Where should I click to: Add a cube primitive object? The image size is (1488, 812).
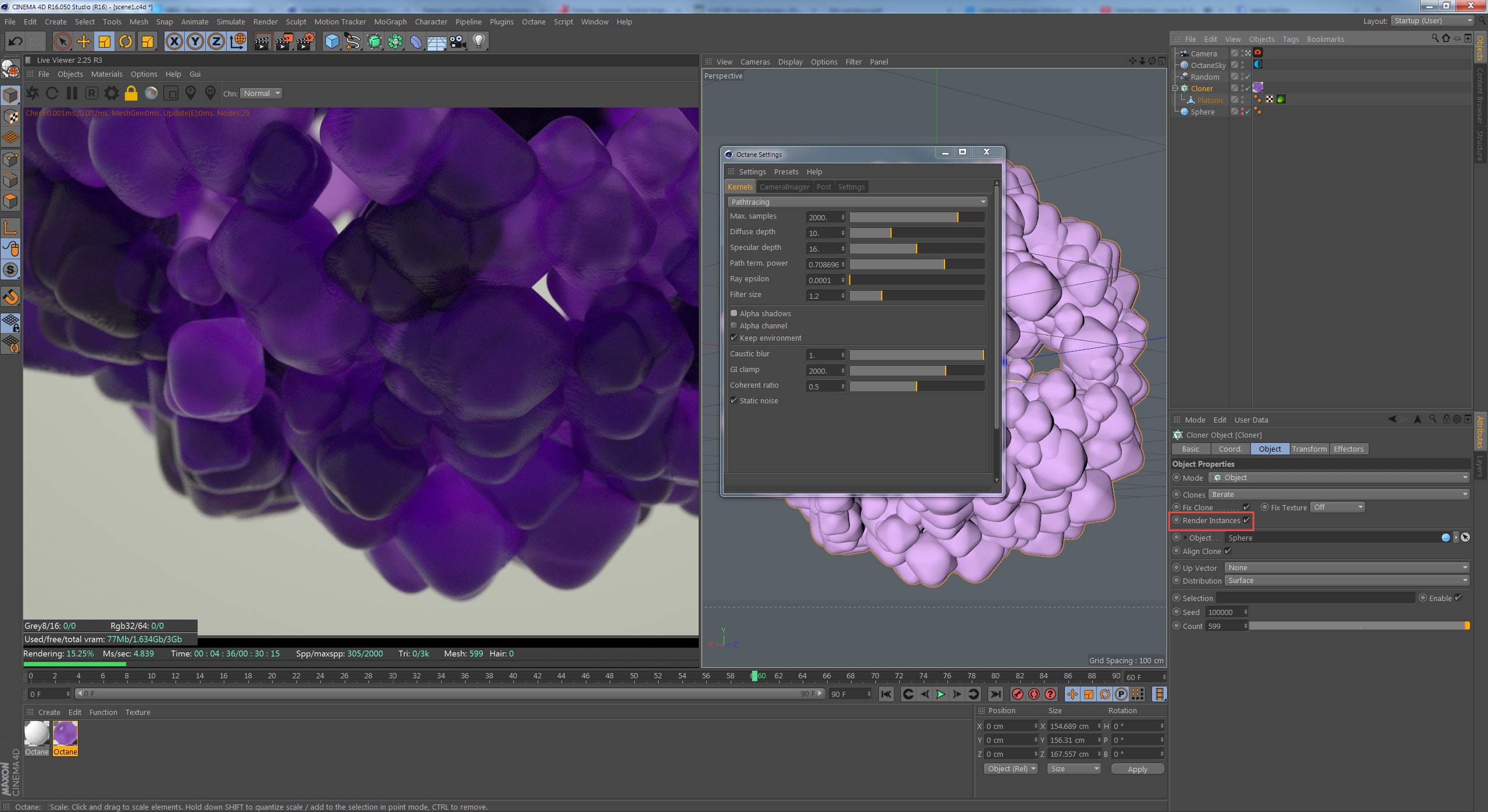(332, 41)
